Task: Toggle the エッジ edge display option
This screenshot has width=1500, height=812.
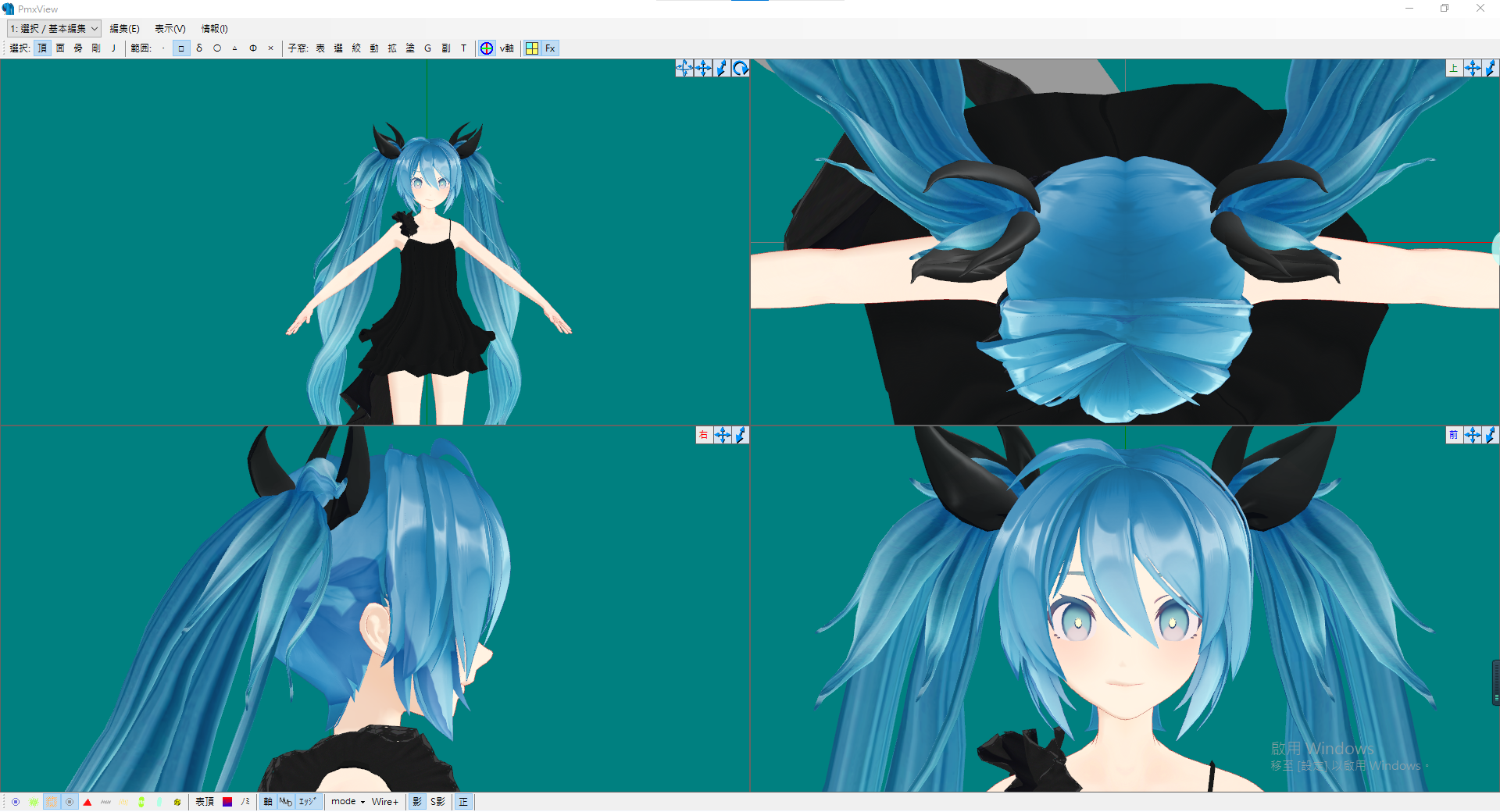Action: point(306,802)
